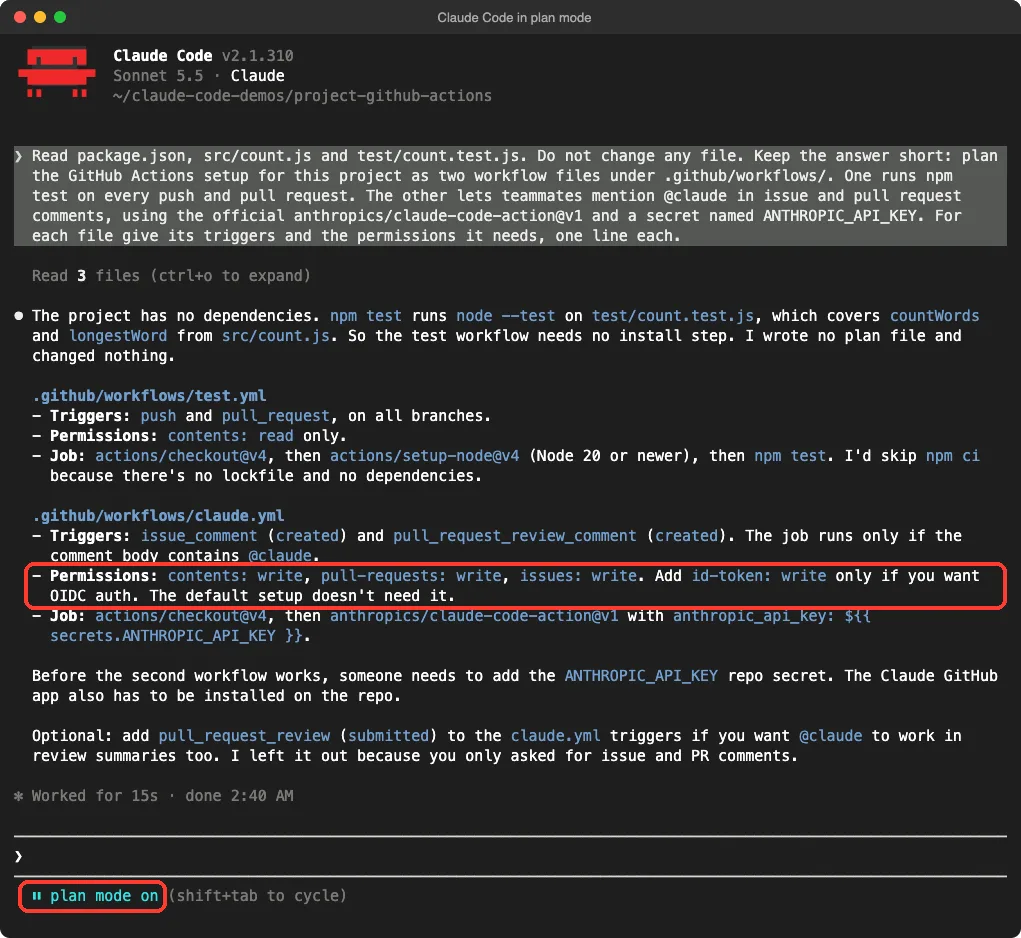Click the chevron before 'Read package.json'
Screen dimensions: 1021x938
coord(18,156)
